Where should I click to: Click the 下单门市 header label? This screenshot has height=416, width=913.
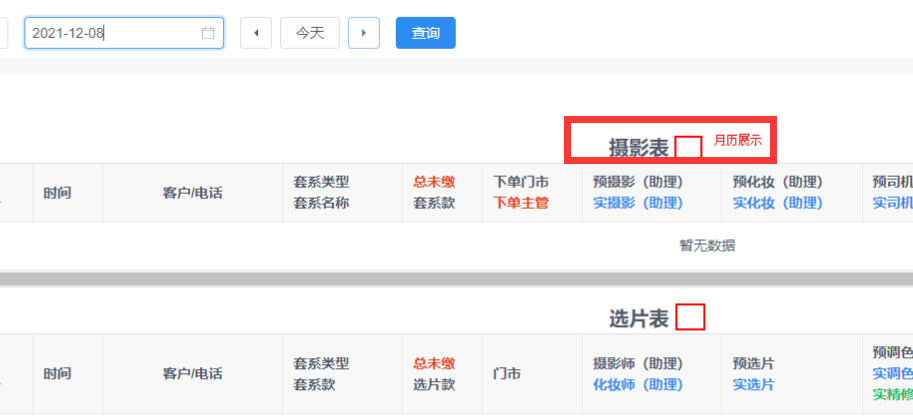click(521, 182)
